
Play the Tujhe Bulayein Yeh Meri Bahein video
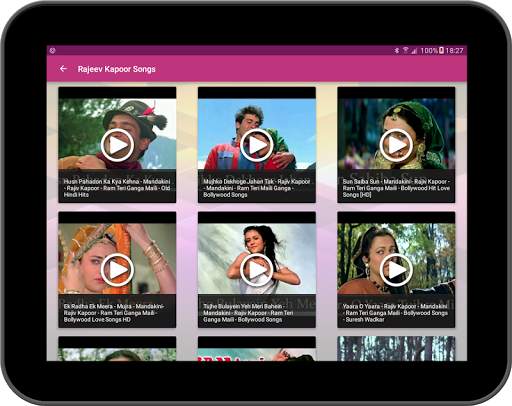tap(256, 270)
